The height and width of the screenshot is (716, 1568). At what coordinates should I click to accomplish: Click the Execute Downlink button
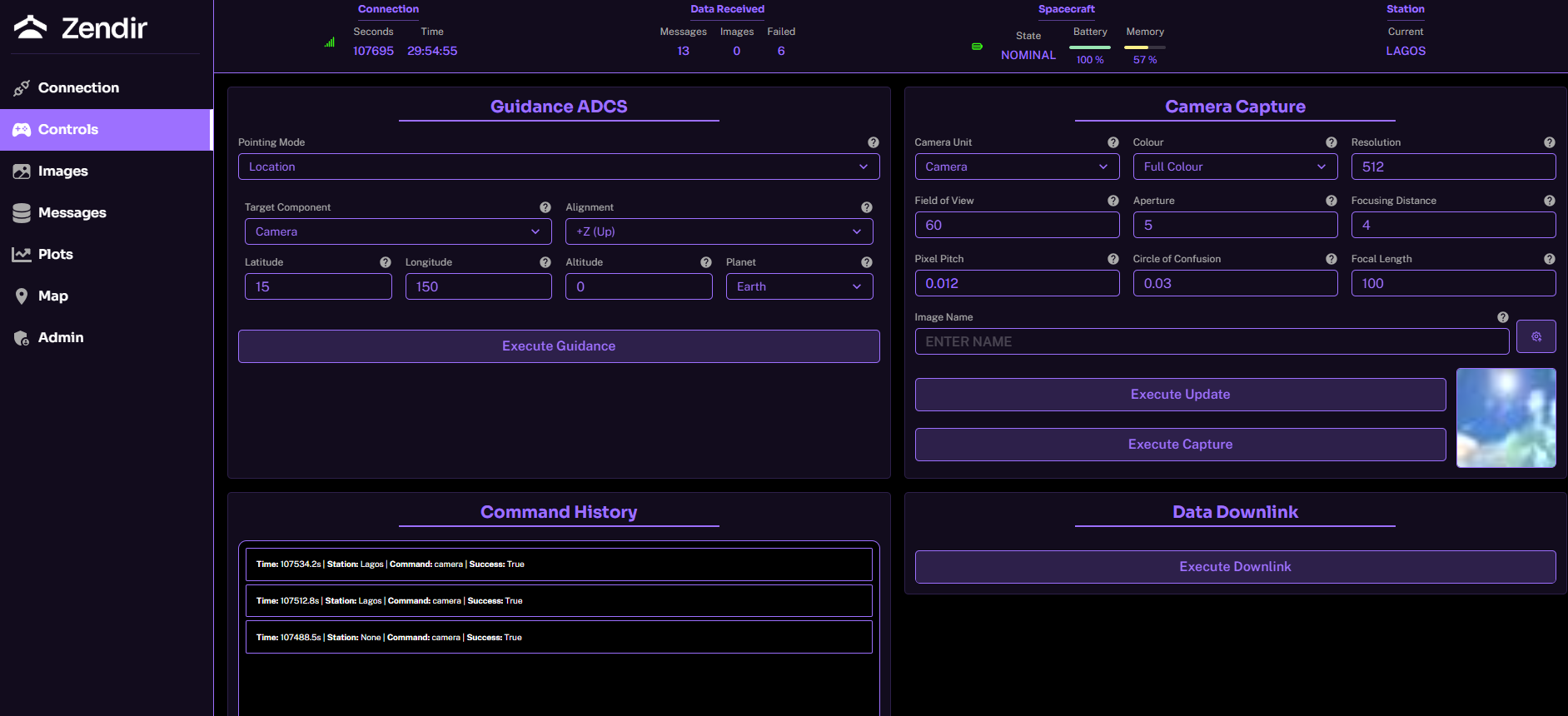(x=1234, y=567)
